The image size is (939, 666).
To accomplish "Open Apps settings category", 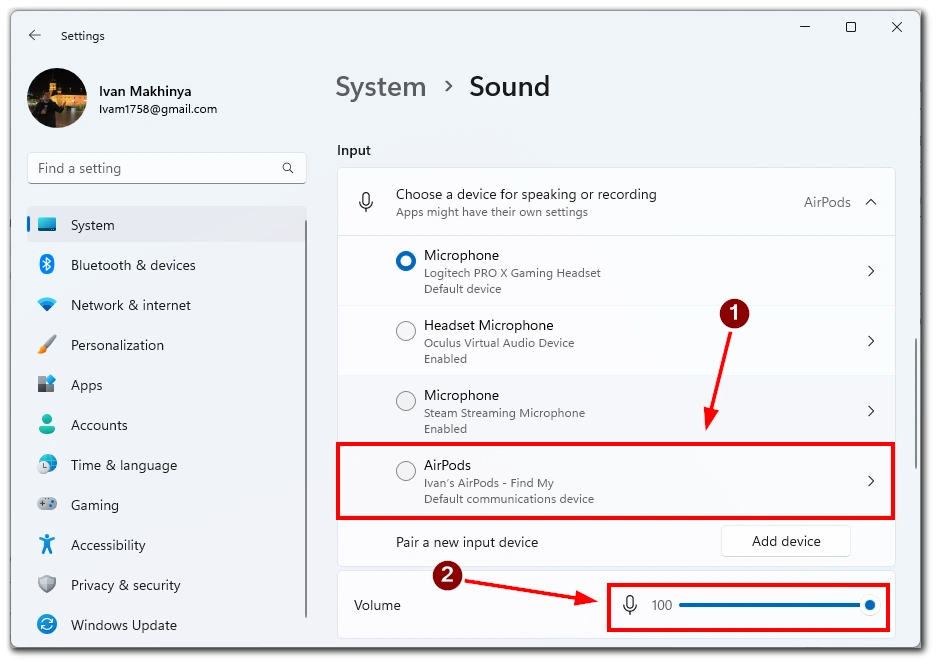I will tap(87, 386).
